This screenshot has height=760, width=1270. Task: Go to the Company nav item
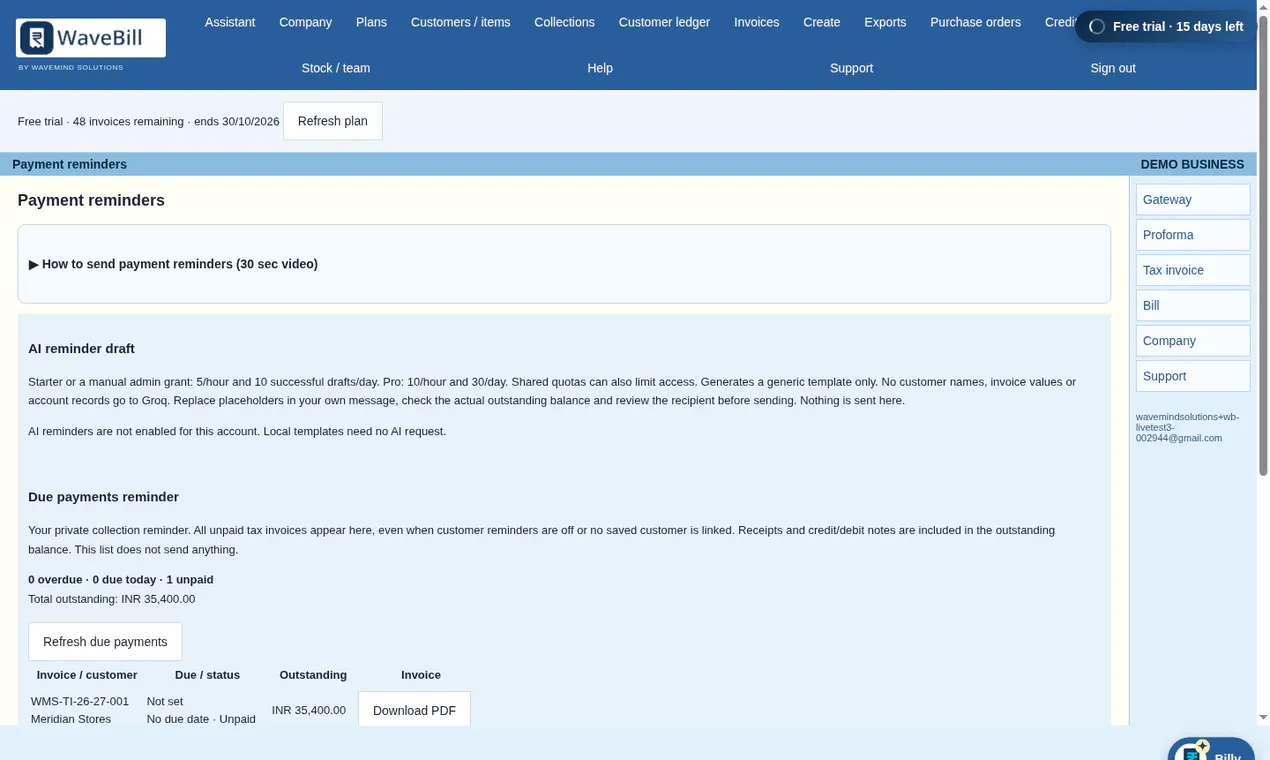click(305, 22)
